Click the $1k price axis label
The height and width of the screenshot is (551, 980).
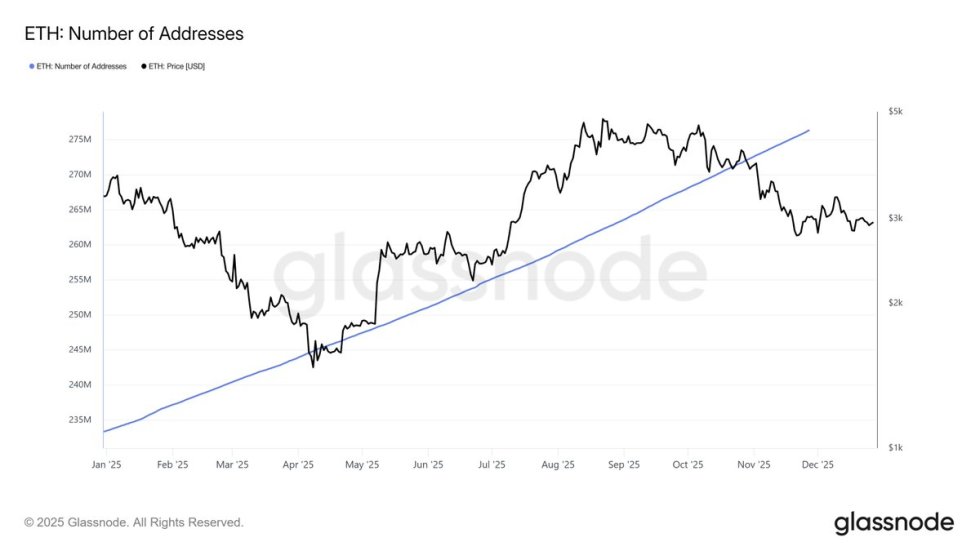[x=895, y=447]
